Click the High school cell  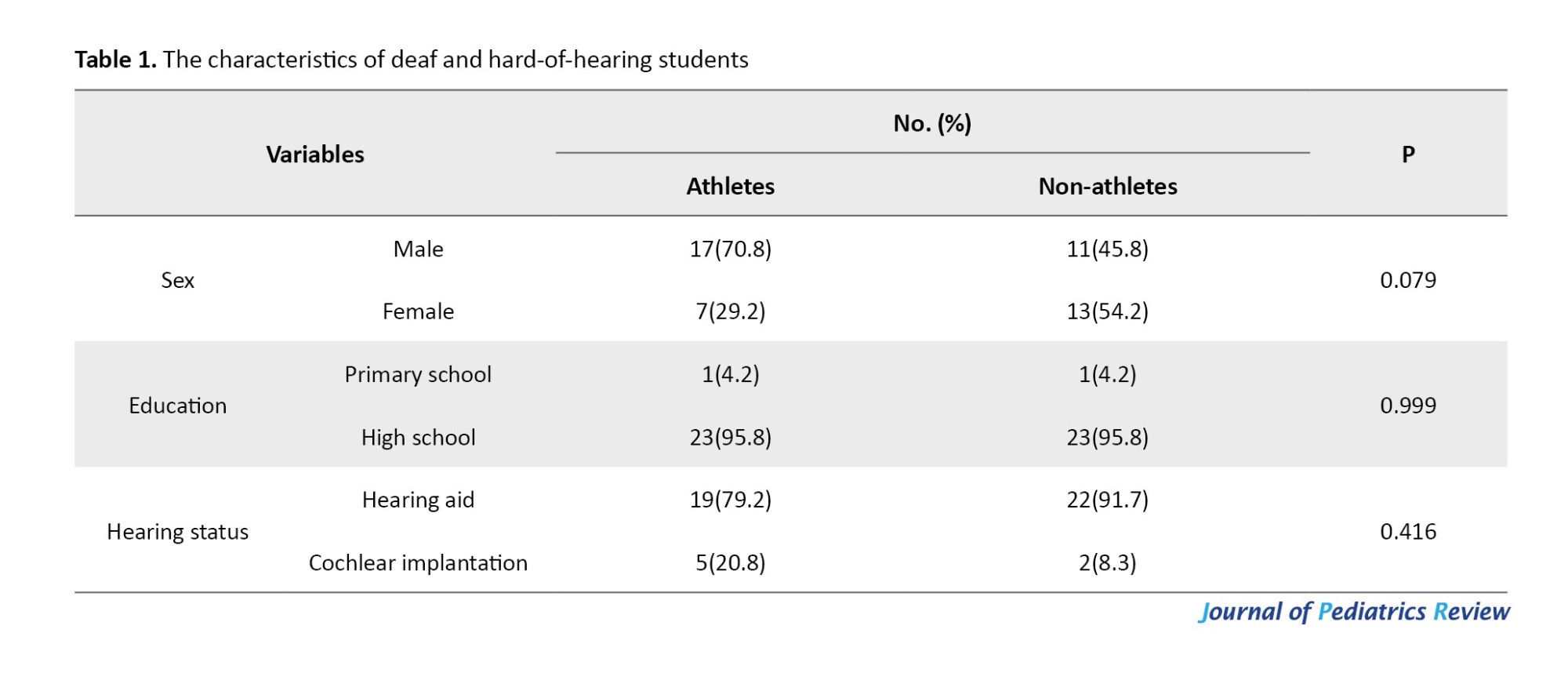pyautogui.click(x=418, y=437)
